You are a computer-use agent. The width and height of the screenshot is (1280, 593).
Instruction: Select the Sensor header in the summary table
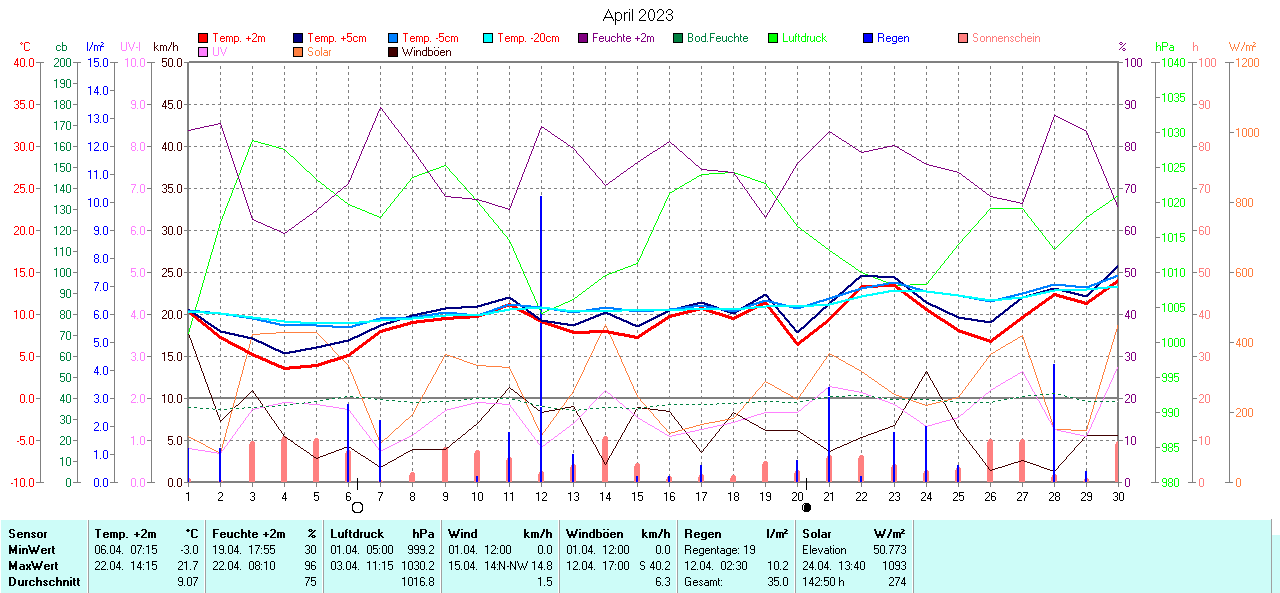tap(28, 534)
